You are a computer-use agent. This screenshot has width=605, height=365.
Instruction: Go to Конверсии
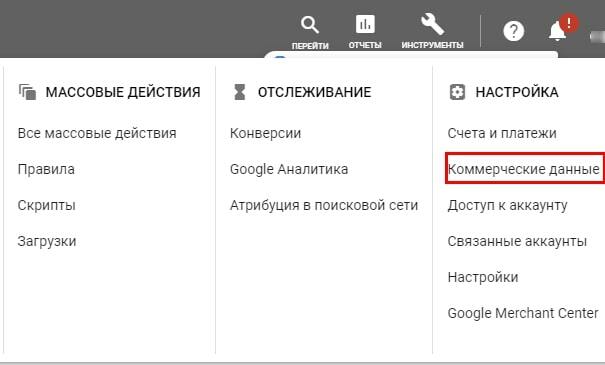(265, 133)
